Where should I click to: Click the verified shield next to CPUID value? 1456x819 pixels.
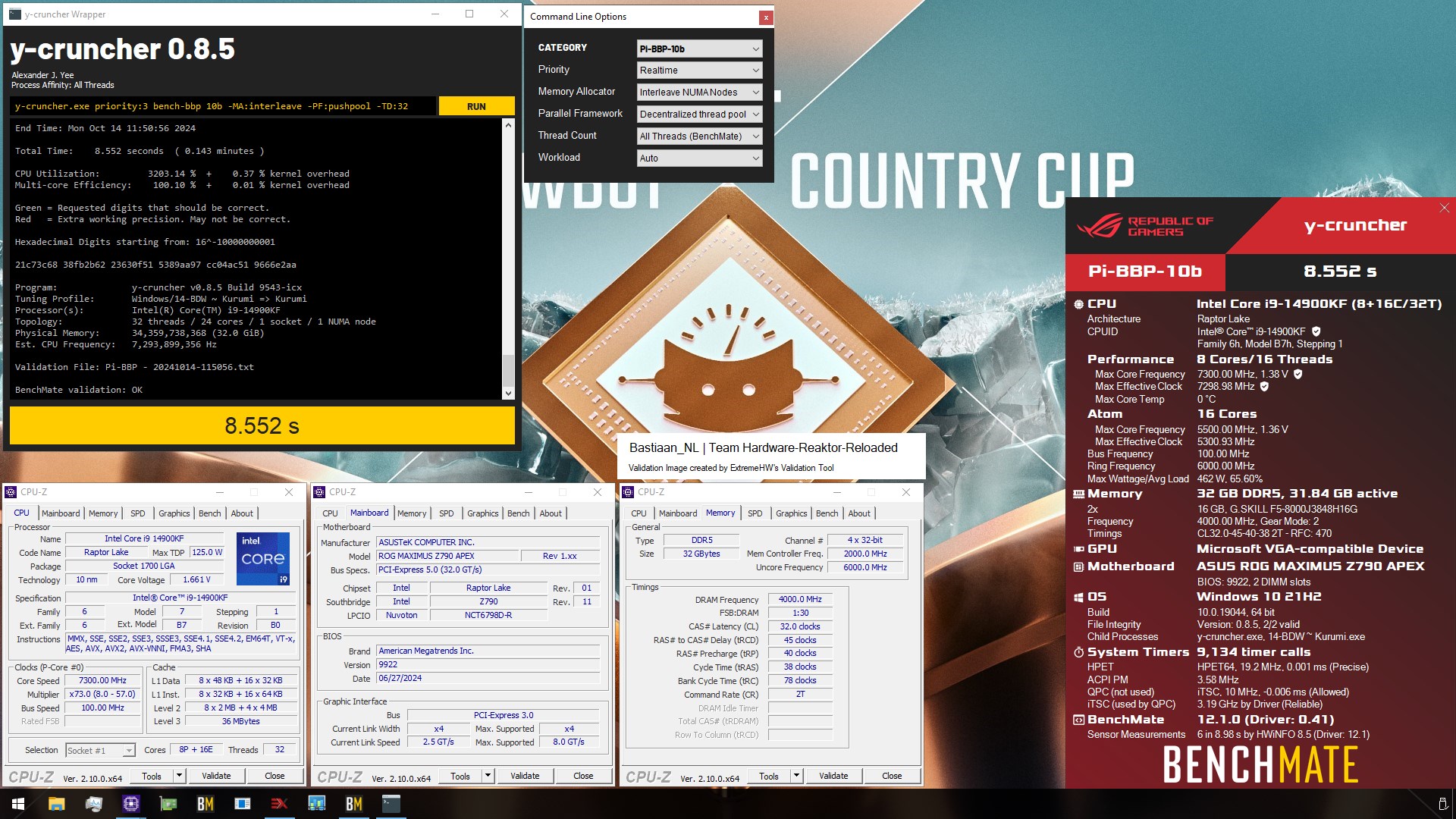point(1316,331)
